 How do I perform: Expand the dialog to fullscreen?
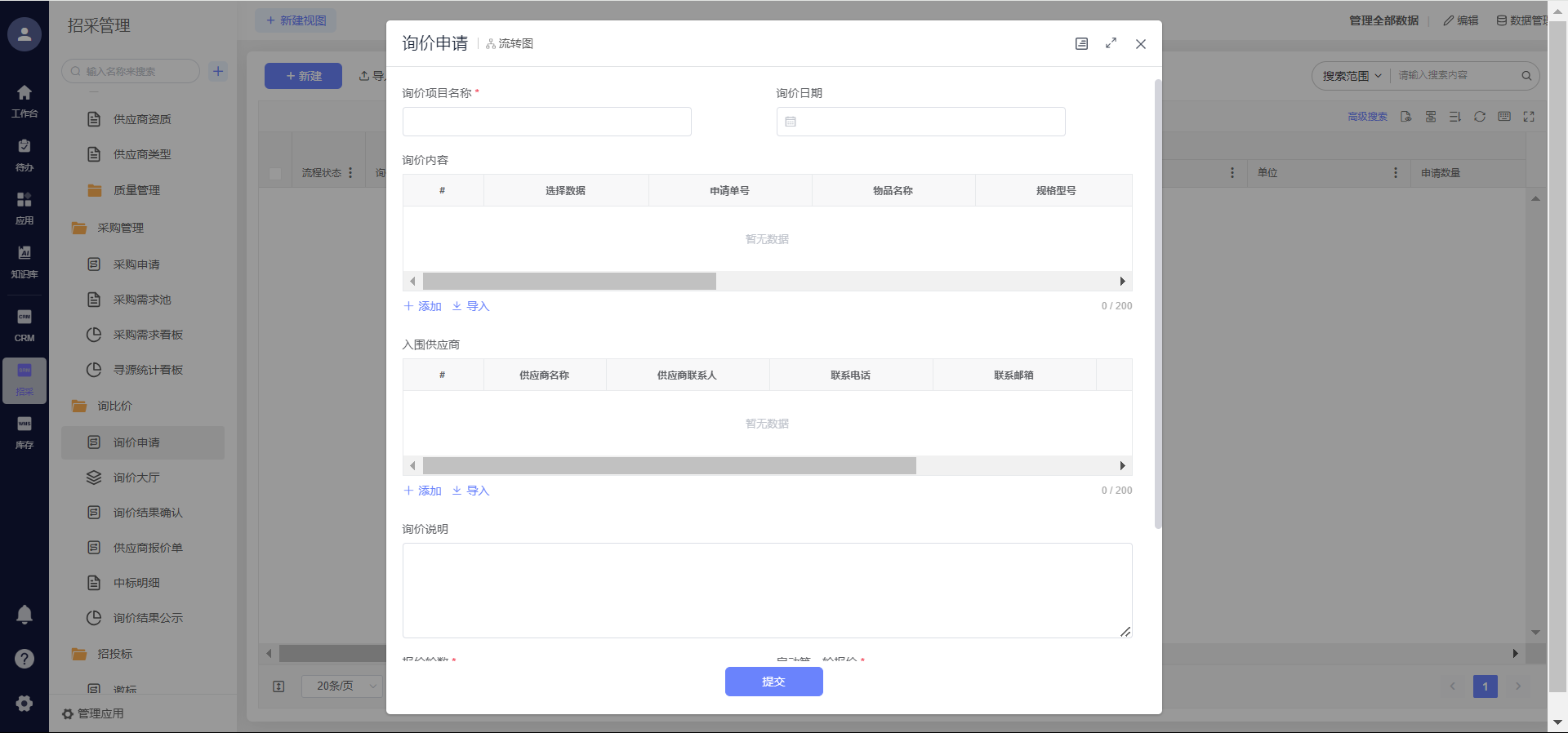coord(1111,43)
